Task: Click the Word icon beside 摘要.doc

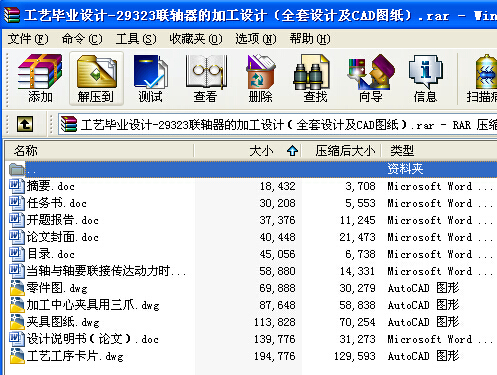Action: click(17, 186)
